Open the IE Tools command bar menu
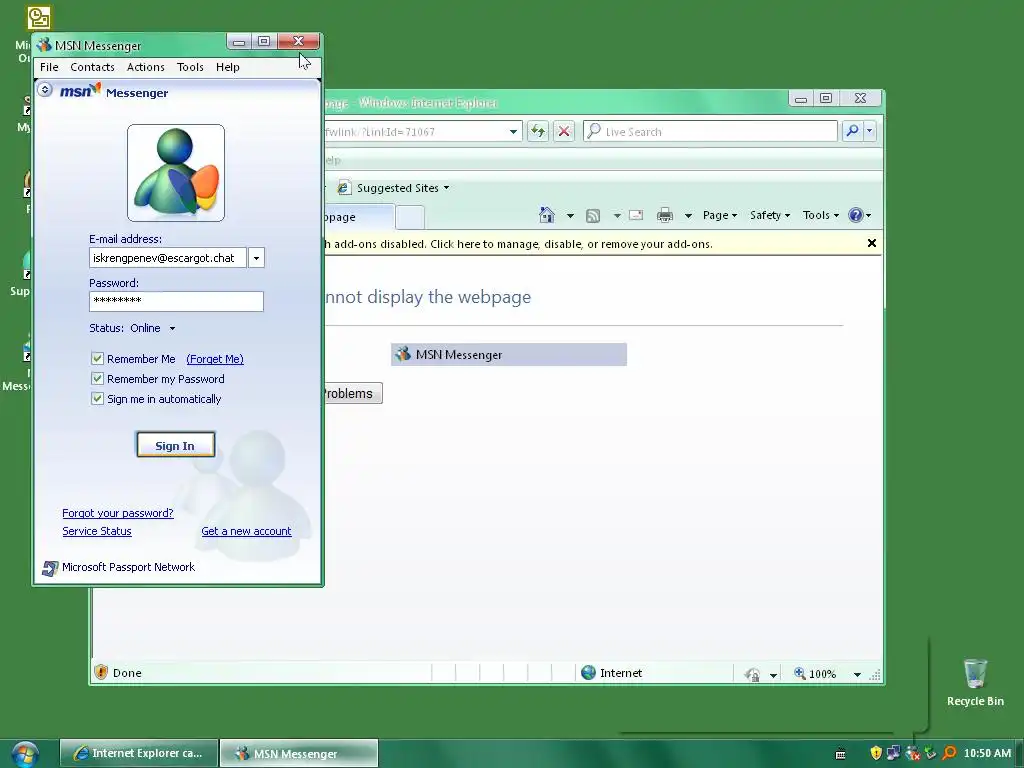 pyautogui.click(x=821, y=215)
